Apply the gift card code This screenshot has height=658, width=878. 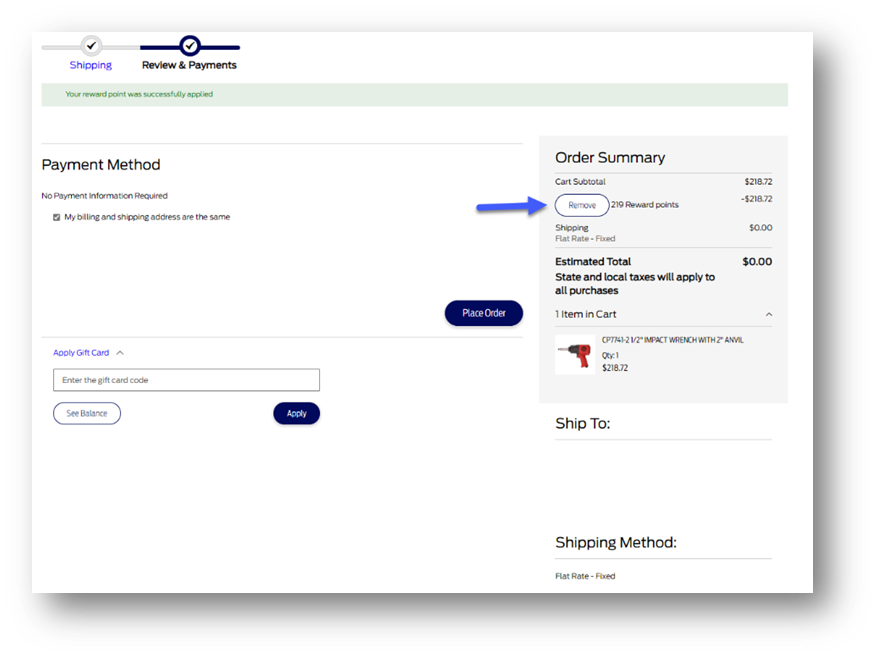pos(296,413)
